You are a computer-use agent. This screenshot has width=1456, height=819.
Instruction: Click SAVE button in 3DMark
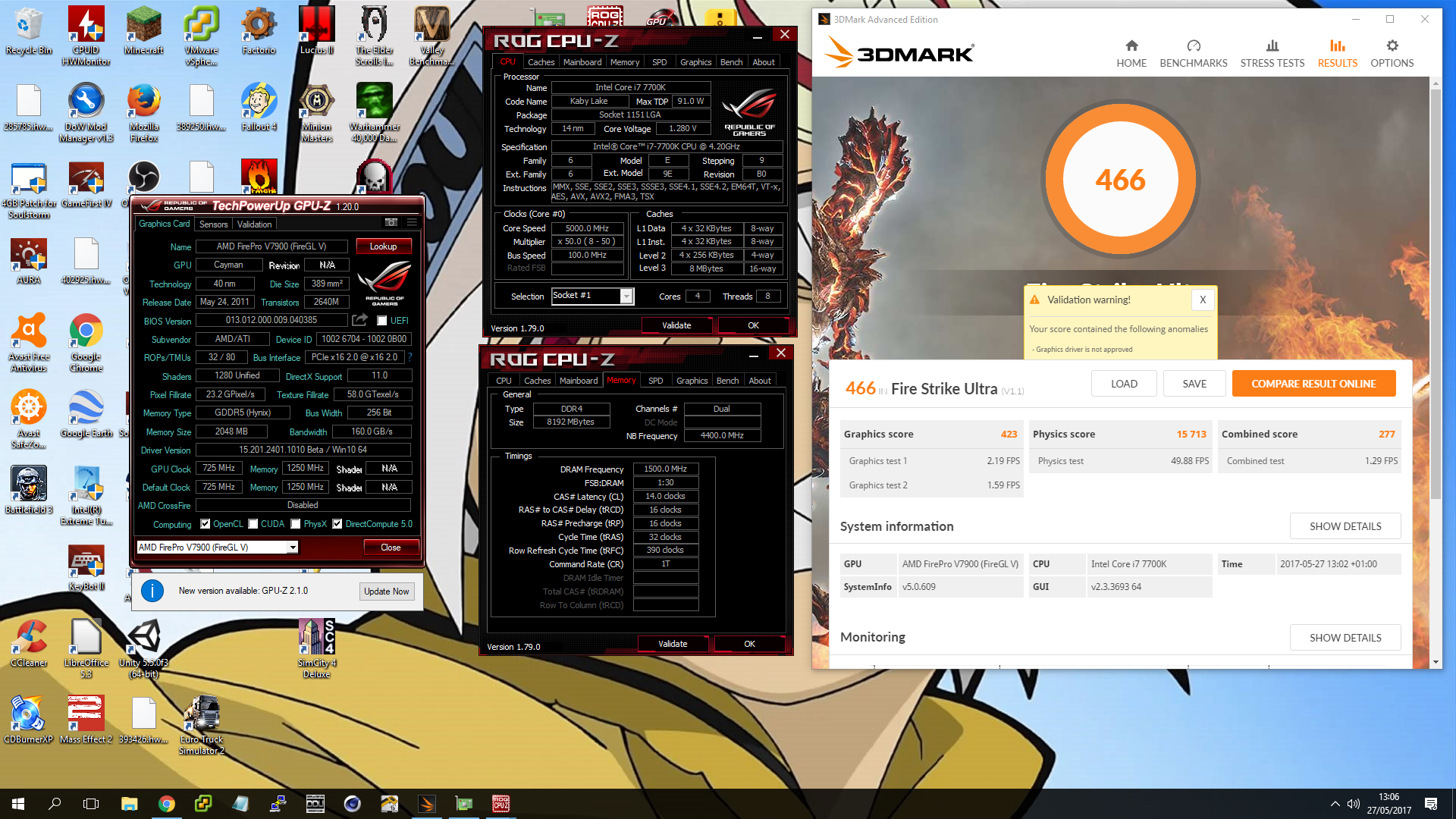click(1194, 384)
